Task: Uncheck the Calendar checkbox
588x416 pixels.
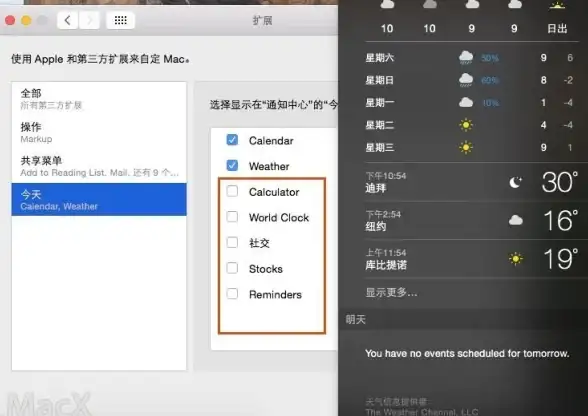Action: [x=232, y=140]
